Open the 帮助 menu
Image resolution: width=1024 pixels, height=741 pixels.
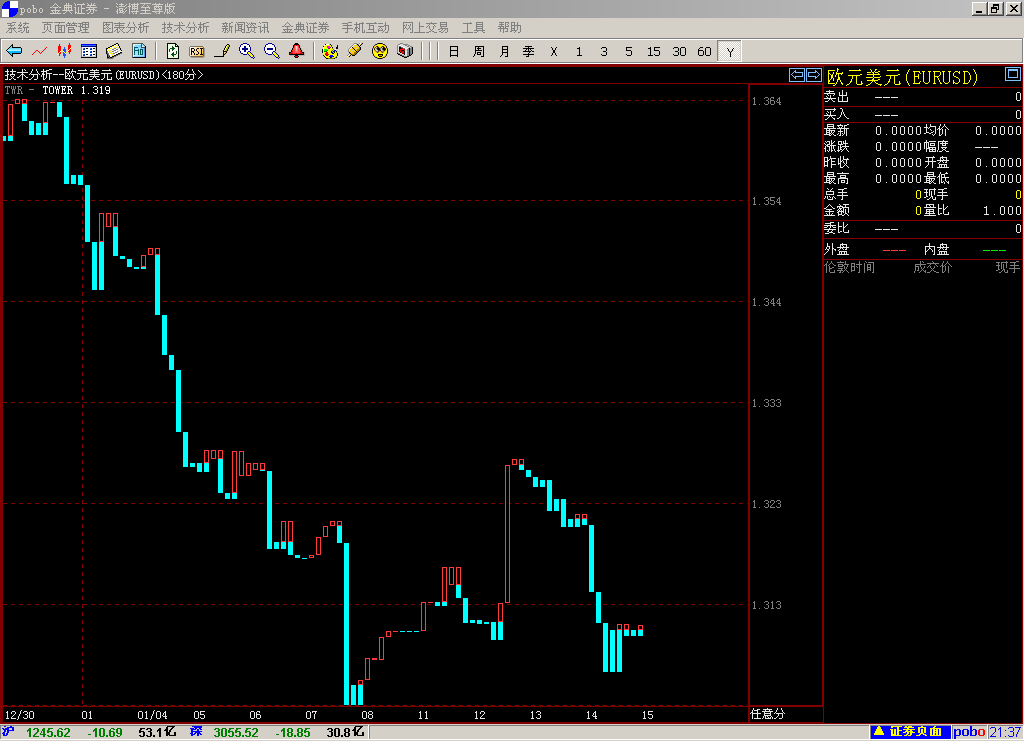509,27
